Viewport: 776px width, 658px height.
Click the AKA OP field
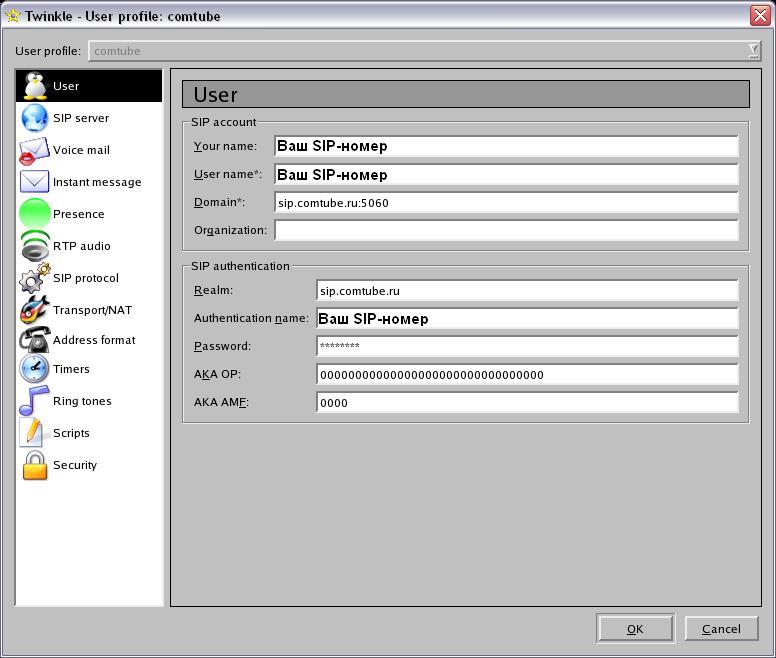click(x=528, y=375)
